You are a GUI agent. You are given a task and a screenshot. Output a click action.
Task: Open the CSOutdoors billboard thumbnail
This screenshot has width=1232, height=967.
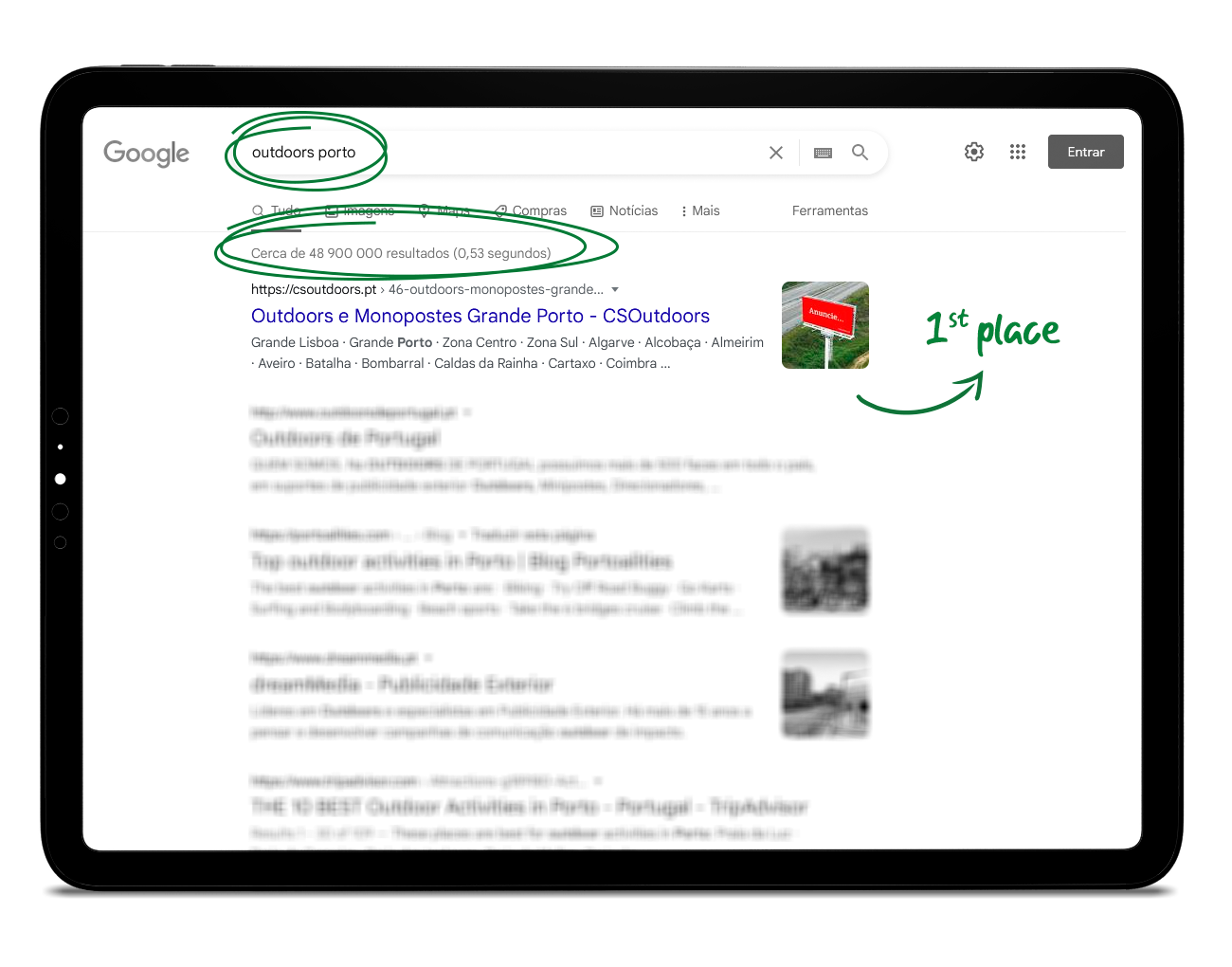point(825,325)
